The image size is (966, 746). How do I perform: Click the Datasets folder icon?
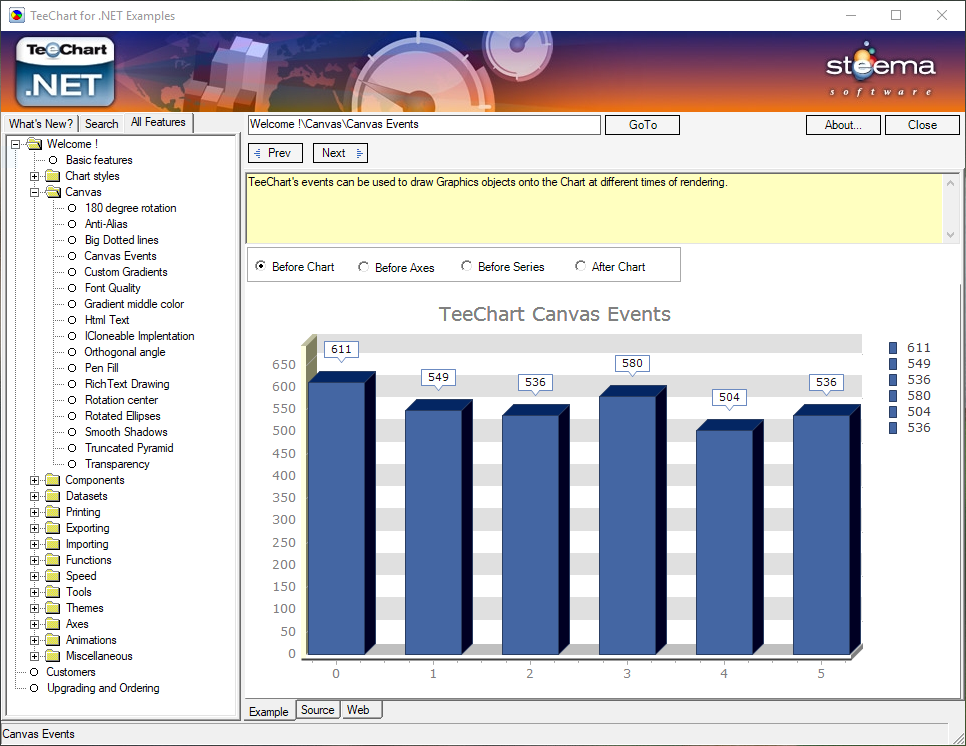click(53, 496)
